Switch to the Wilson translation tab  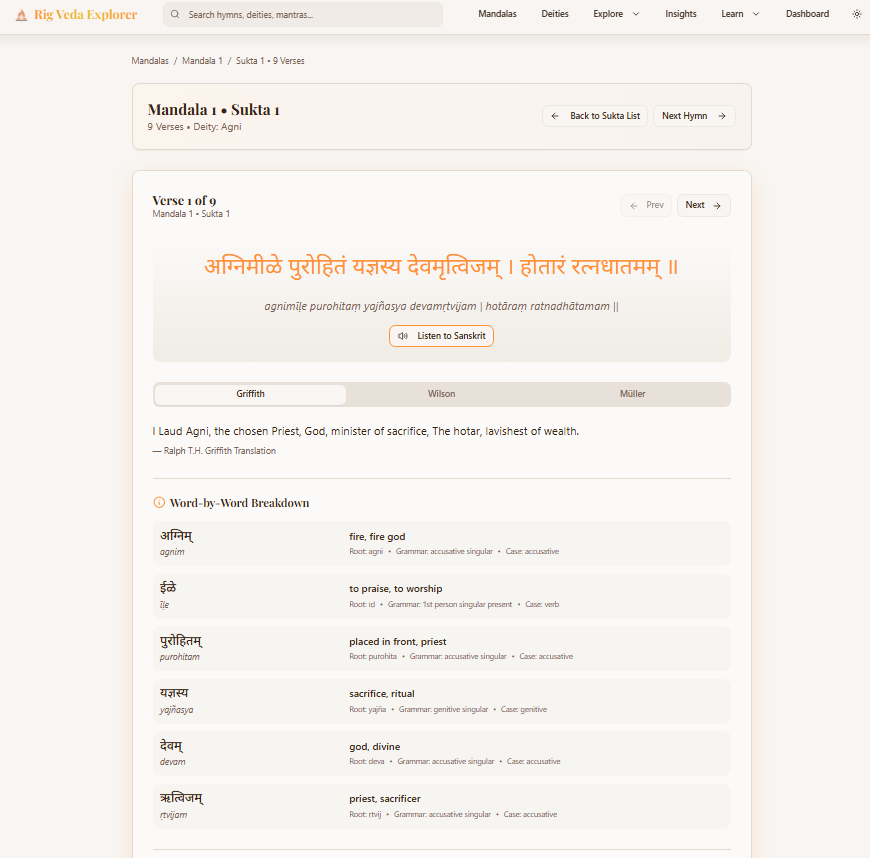[441, 394]
